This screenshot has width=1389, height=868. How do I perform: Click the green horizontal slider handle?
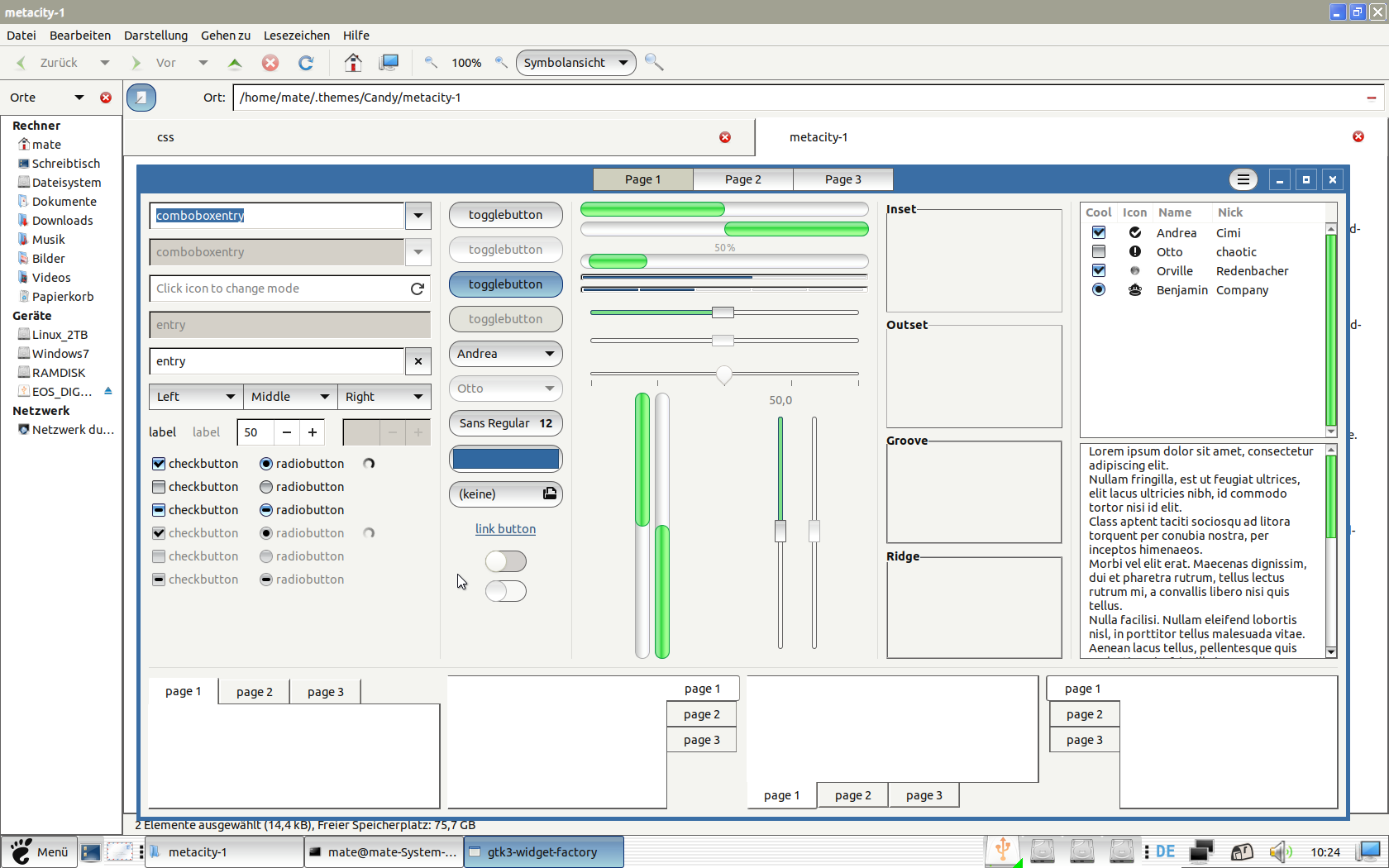723,312
